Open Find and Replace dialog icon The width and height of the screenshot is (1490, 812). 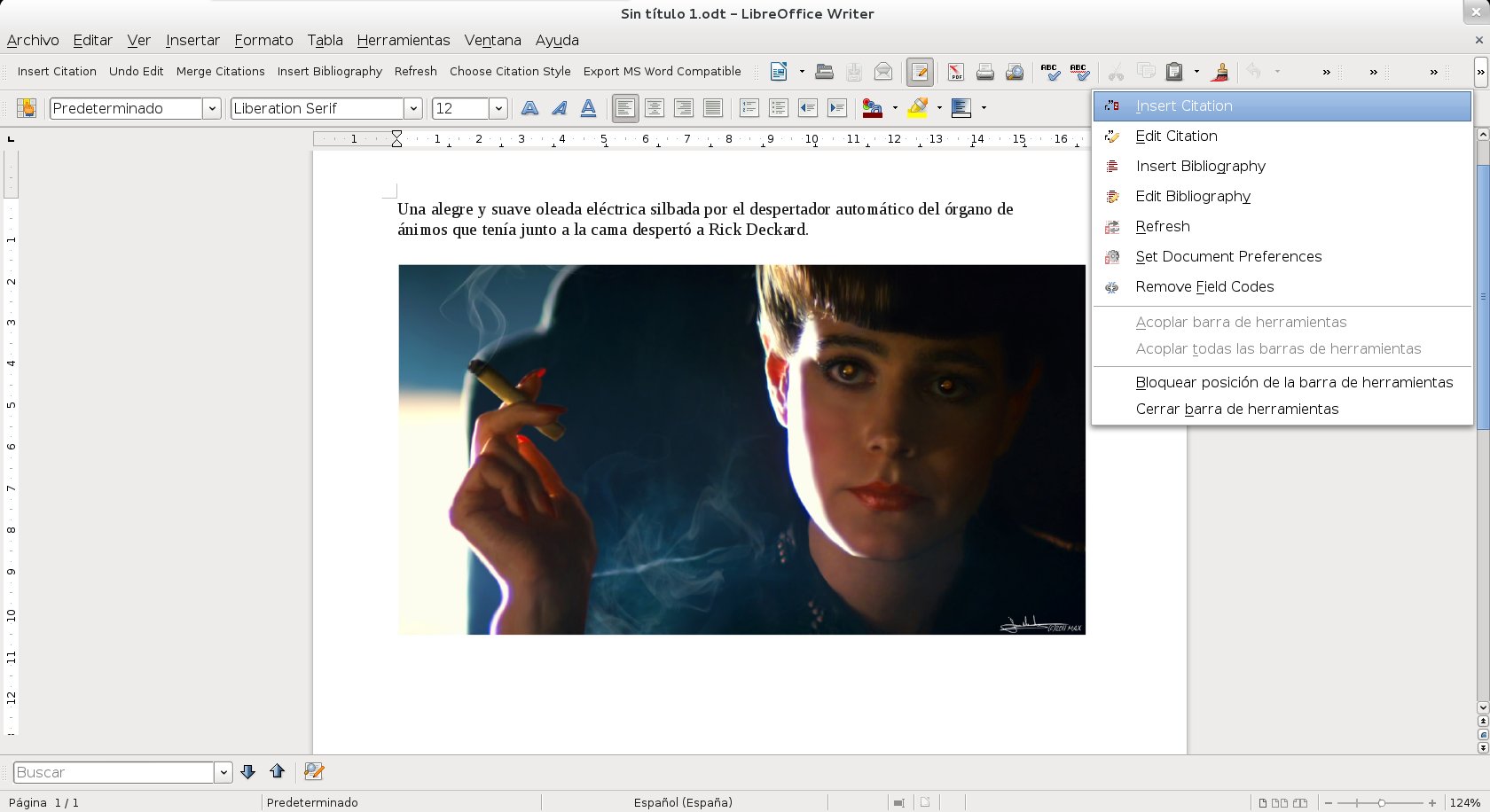[314, 772]
